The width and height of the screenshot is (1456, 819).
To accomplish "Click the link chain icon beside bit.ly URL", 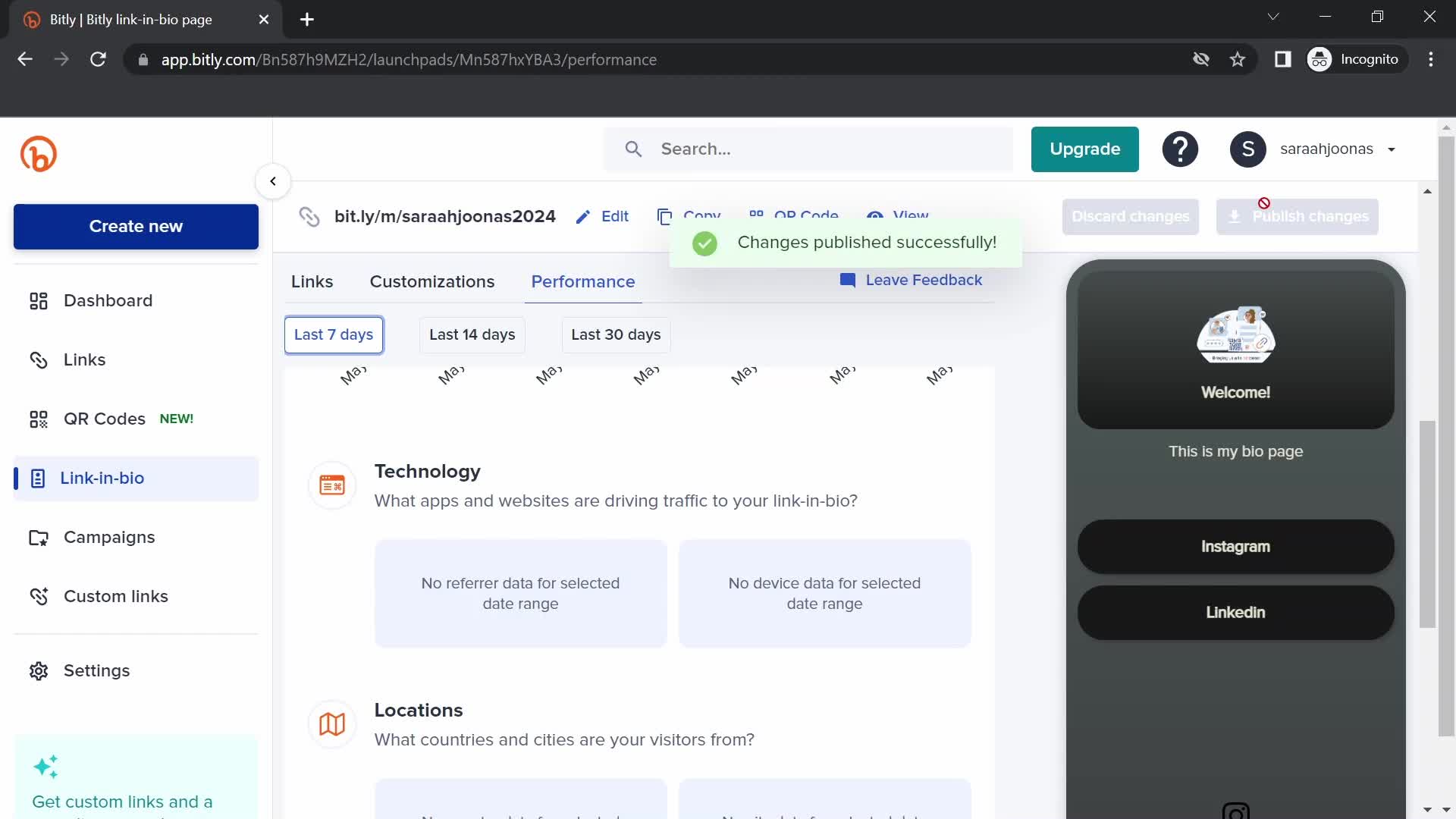I will pyautogui.click(x=309, y=217).
